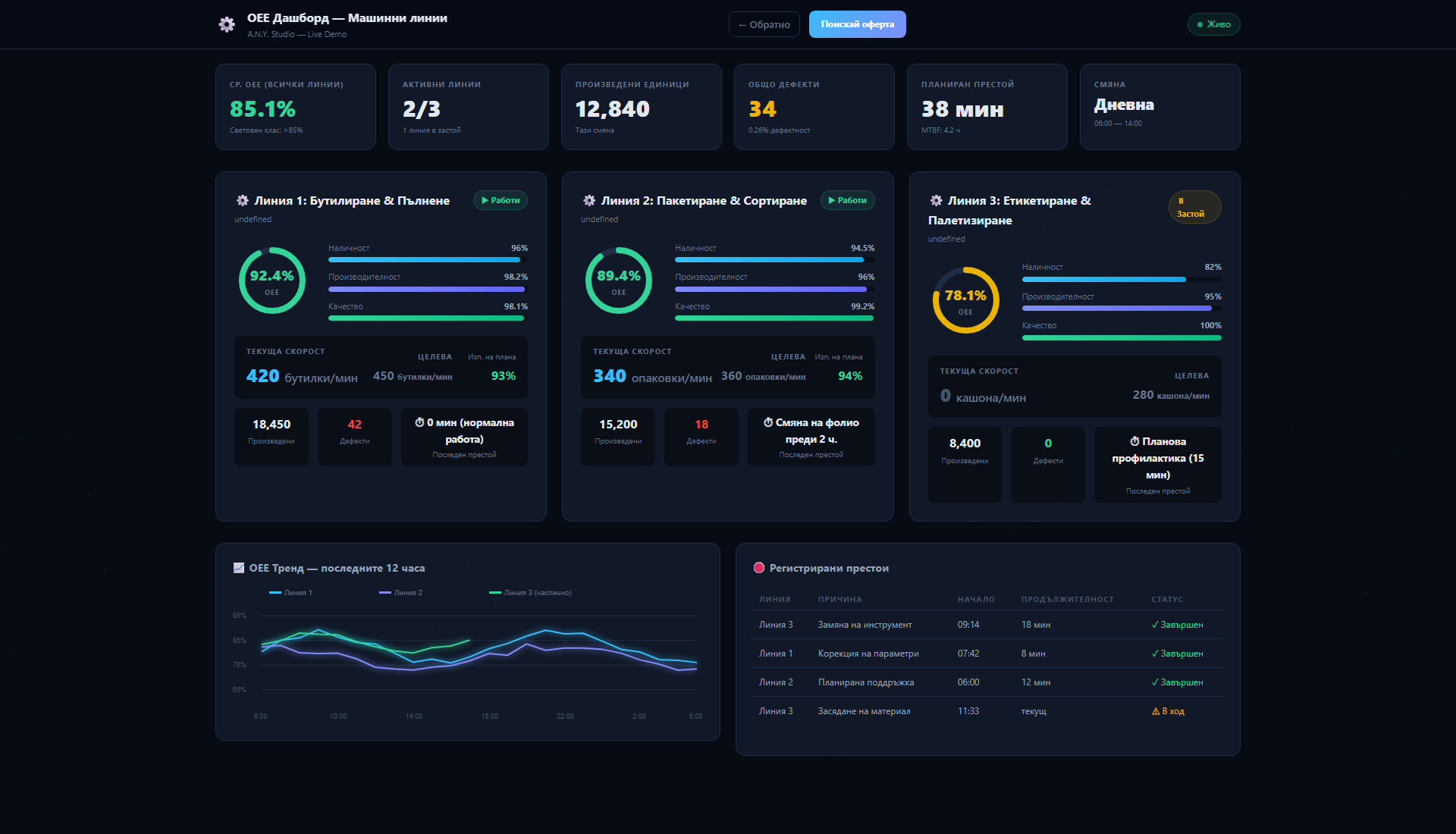The height and width of the screenshot is (834, 1456).
Task: Click the play icon in Линия 2 Работи badge
Action: pyautogui.click(x=832, y=201)
